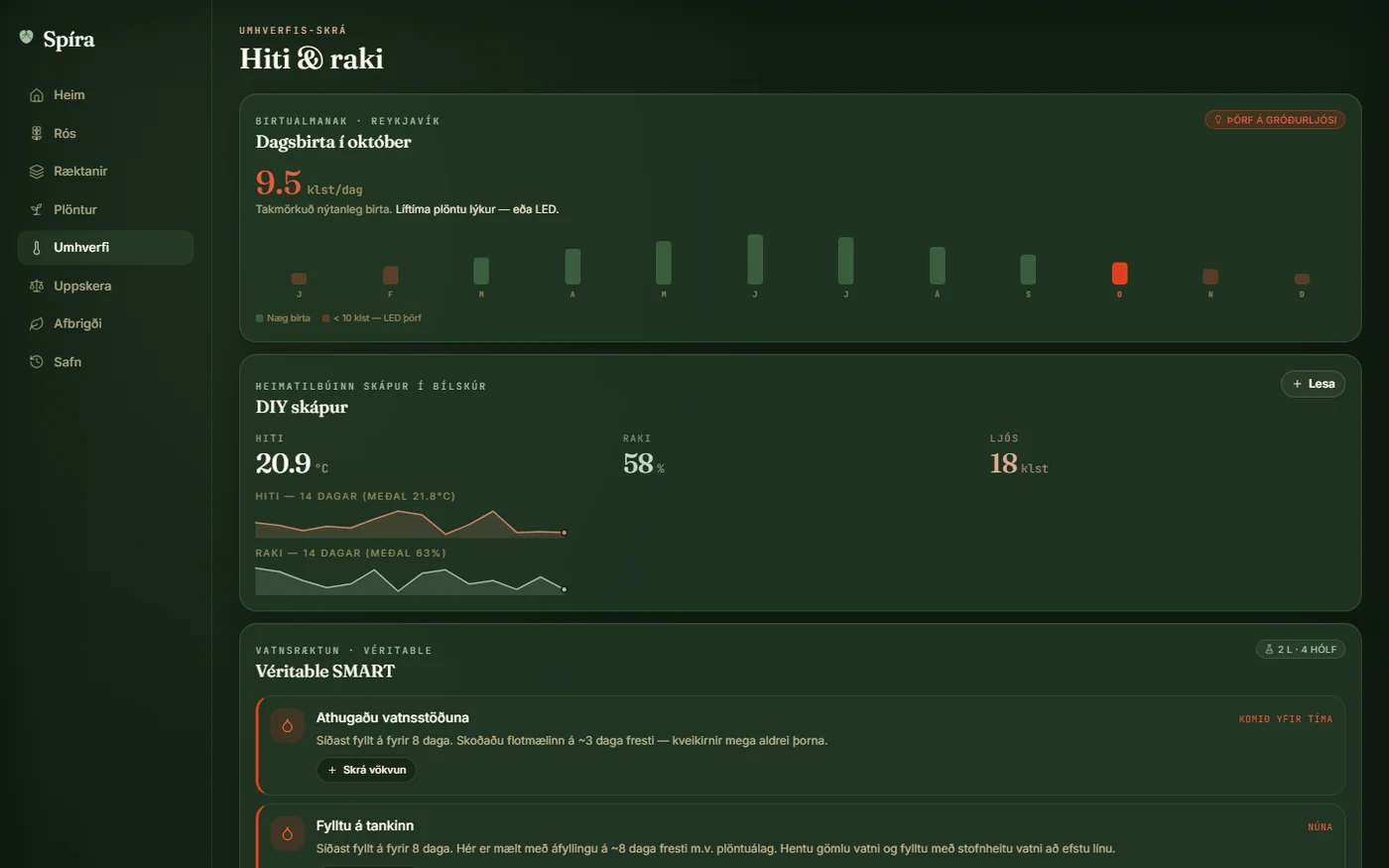Click the Dagsbirta í október title

tap(333, 142)
